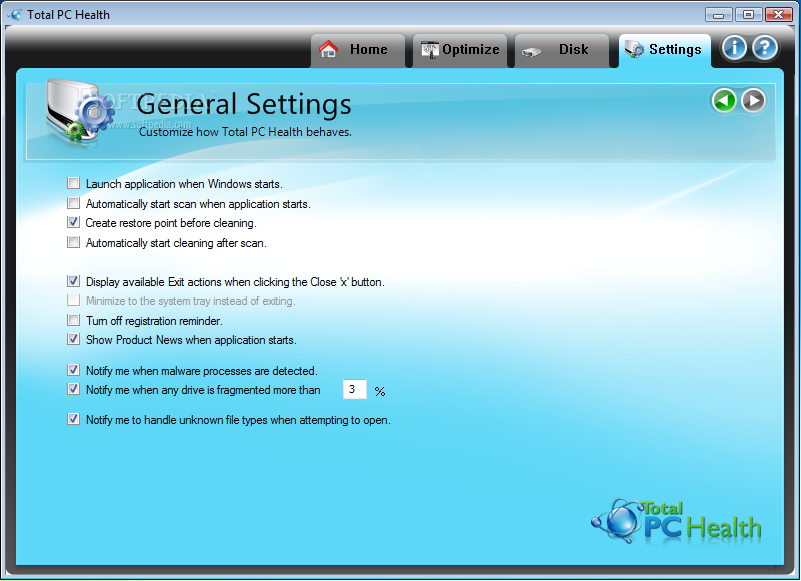The width and height of the screenshot is (801, 581).
Task: Minimize the Total PC Health window
Action: click(x=718, y=14)
